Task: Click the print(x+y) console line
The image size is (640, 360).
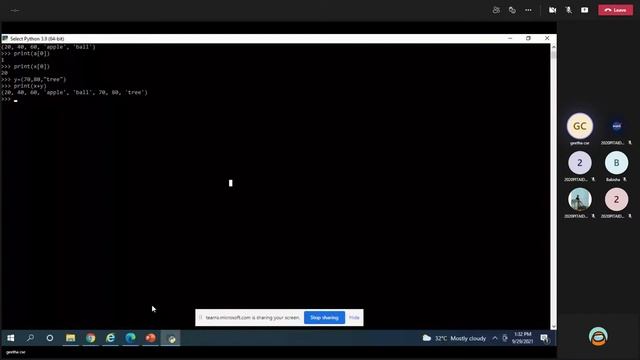Action: 24,86
